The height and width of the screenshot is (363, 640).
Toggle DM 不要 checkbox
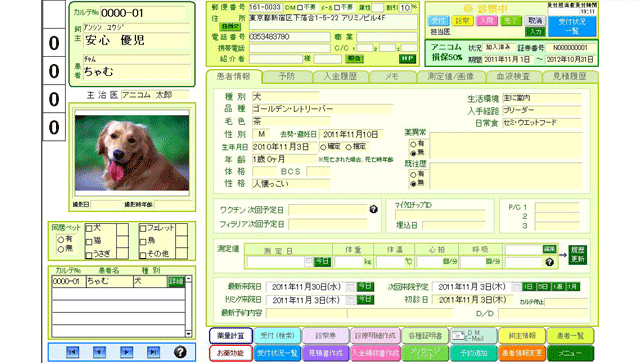click(300, 7)
